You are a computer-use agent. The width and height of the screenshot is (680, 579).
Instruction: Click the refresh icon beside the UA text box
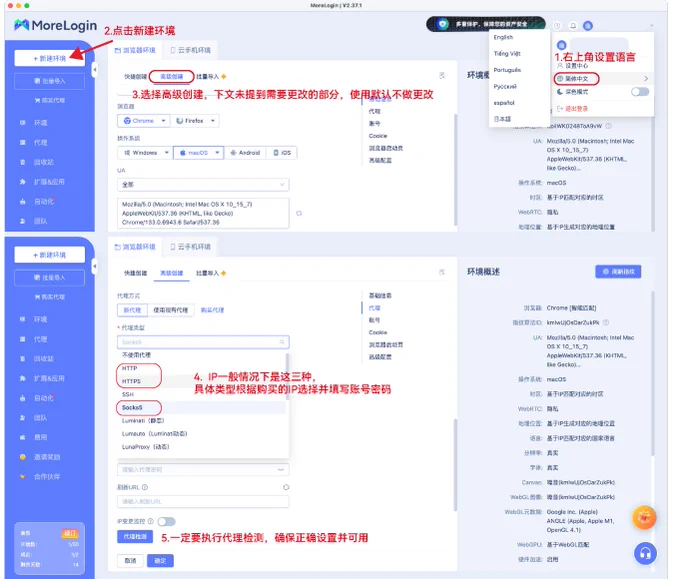[299, 213]
